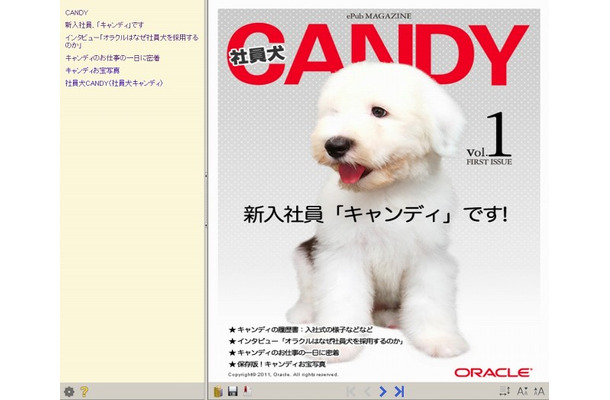Click cover line ★インタビュー「オラクルはなぜ社員犬を採用するのか」
This screenshot has width=610, height=400.
pyautogui.click(x=316, y=341)
